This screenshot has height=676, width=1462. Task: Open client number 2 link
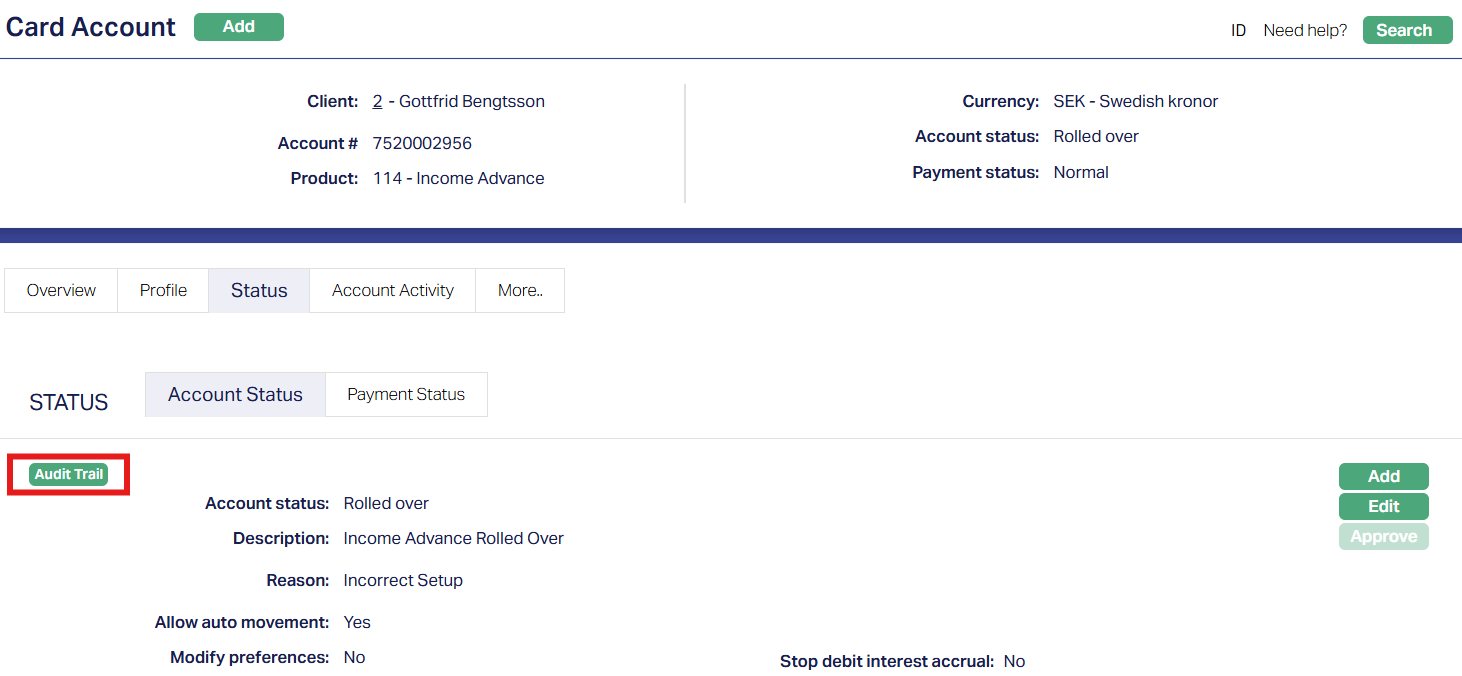click(377, 101)
